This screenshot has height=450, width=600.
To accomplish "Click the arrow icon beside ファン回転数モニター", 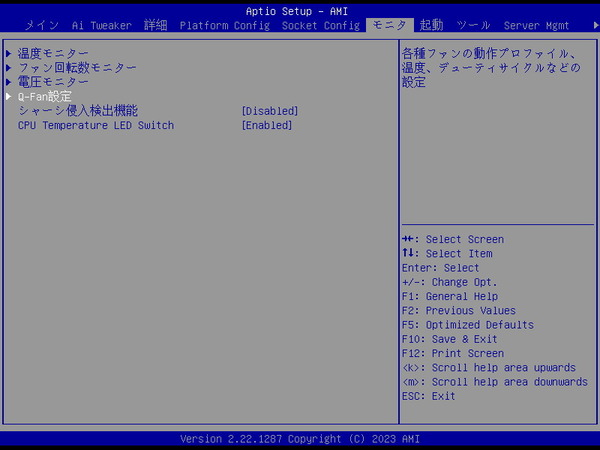I will (9, 68).
